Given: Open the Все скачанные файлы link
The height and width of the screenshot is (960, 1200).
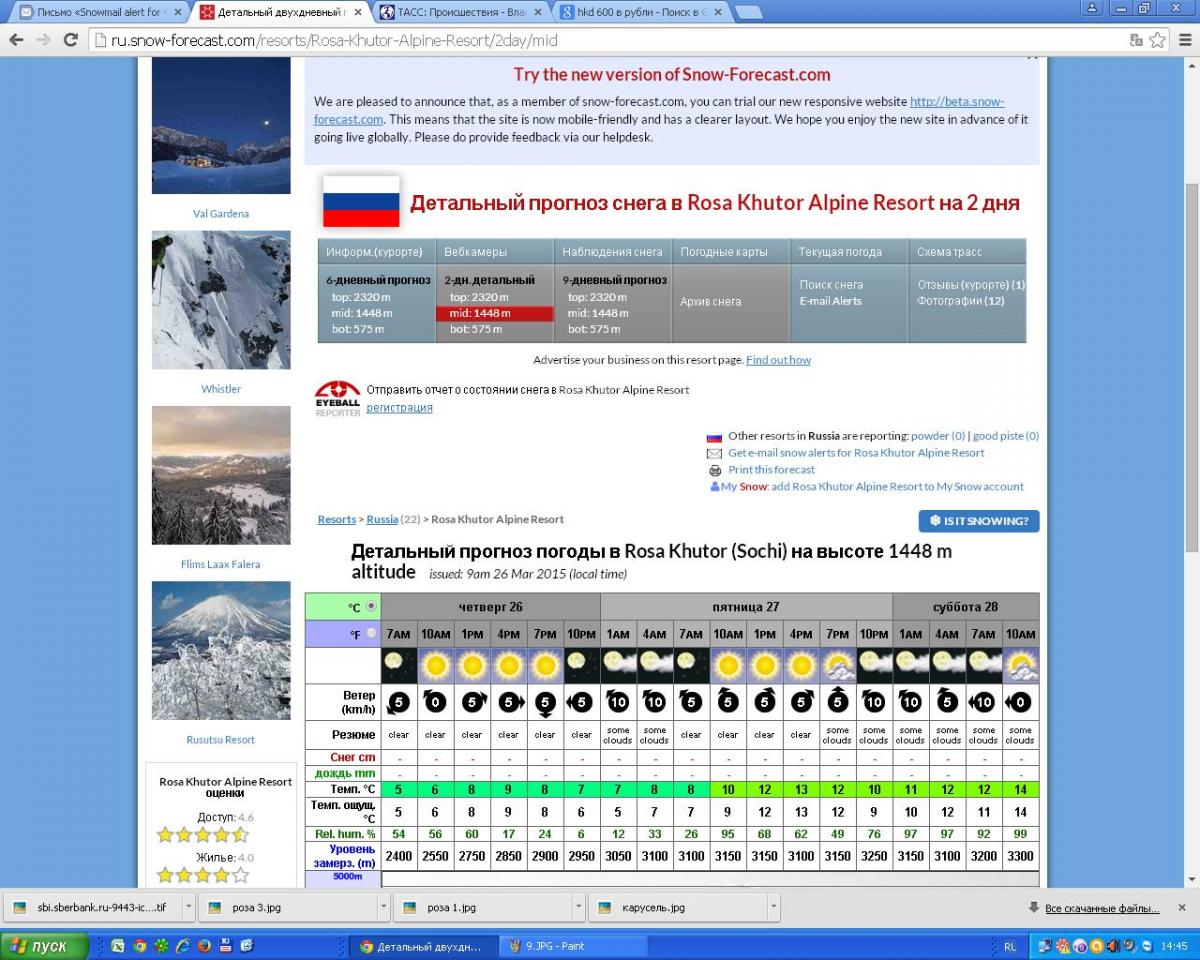Looking at the screenshot, I should [x=1102, y=908].
